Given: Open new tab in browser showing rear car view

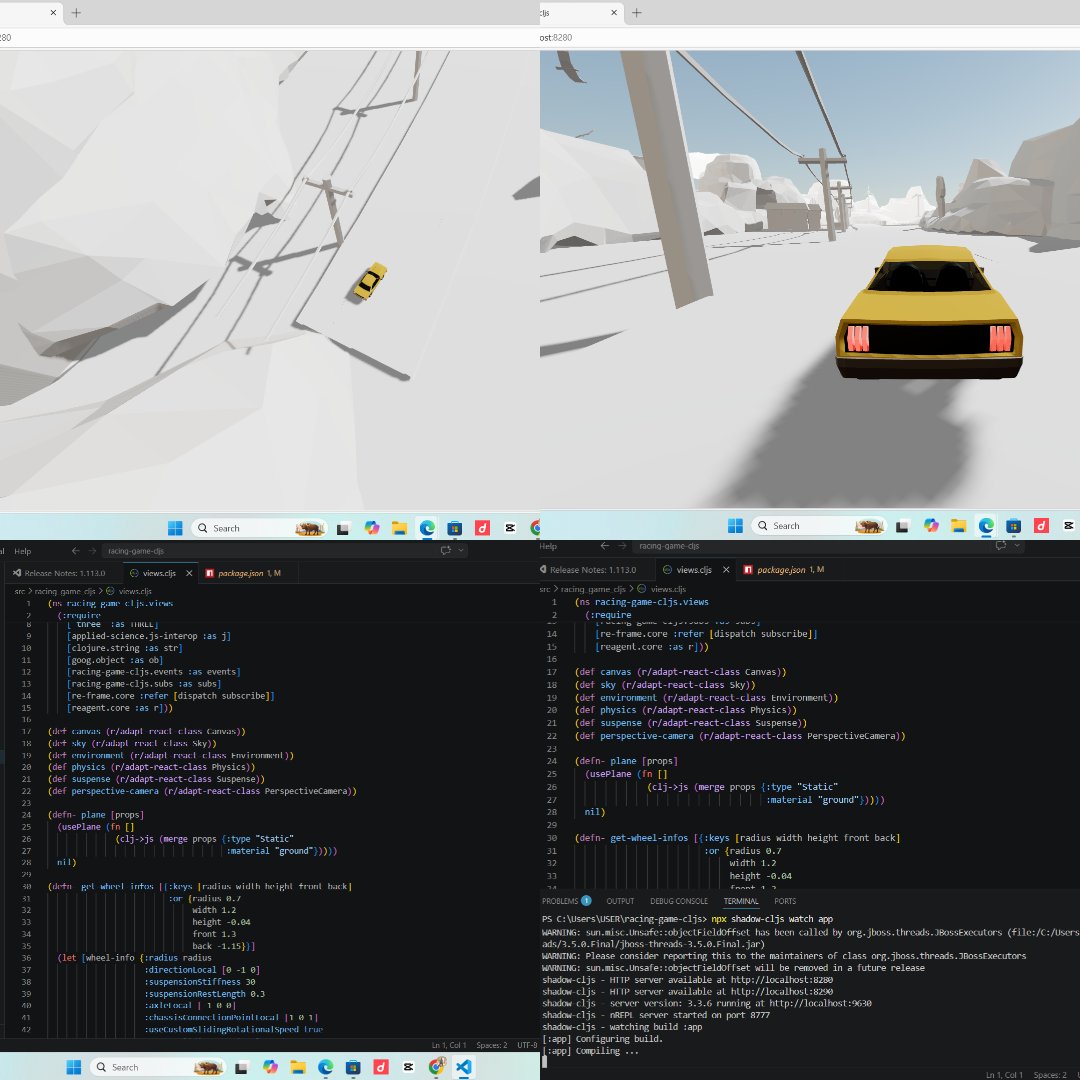Looking at the screenshot, I should (x=636, y=13).
